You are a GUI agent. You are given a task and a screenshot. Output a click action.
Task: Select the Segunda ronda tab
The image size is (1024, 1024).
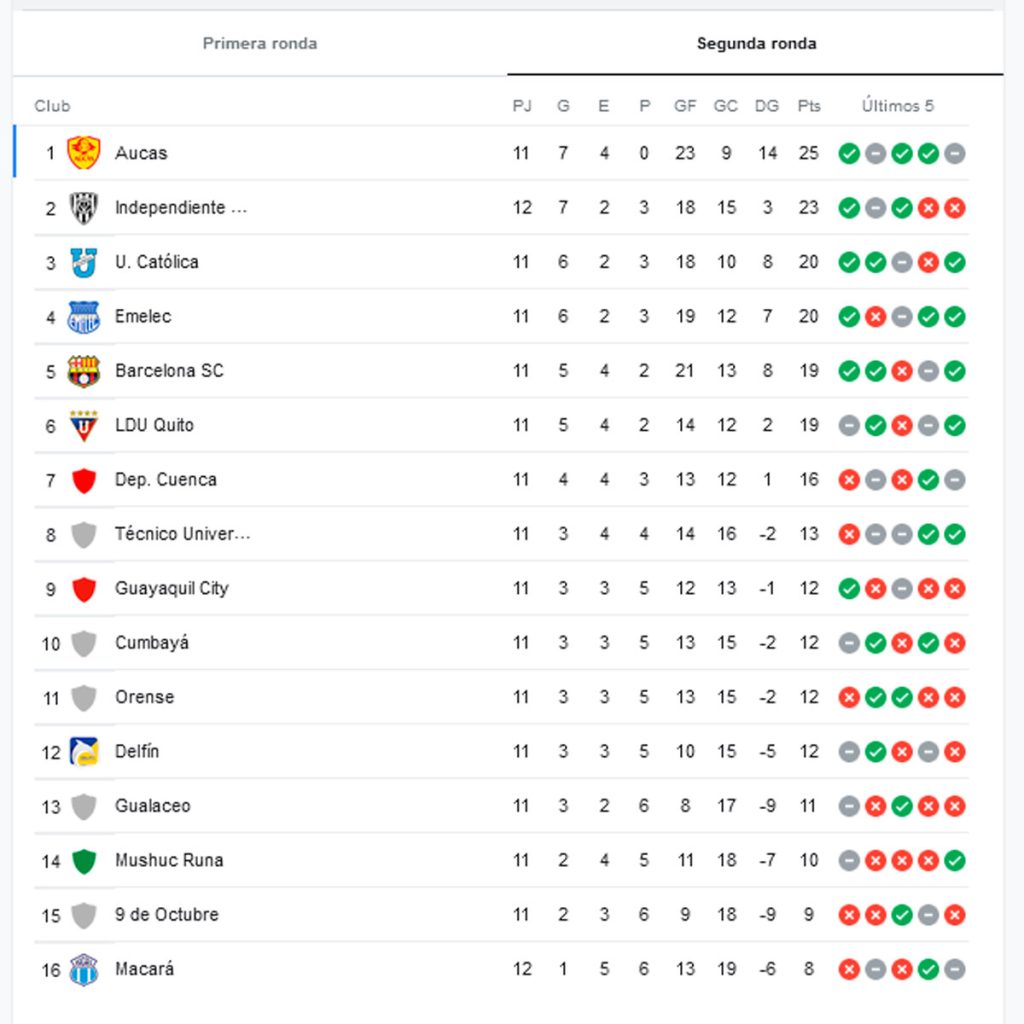(756, 43)
